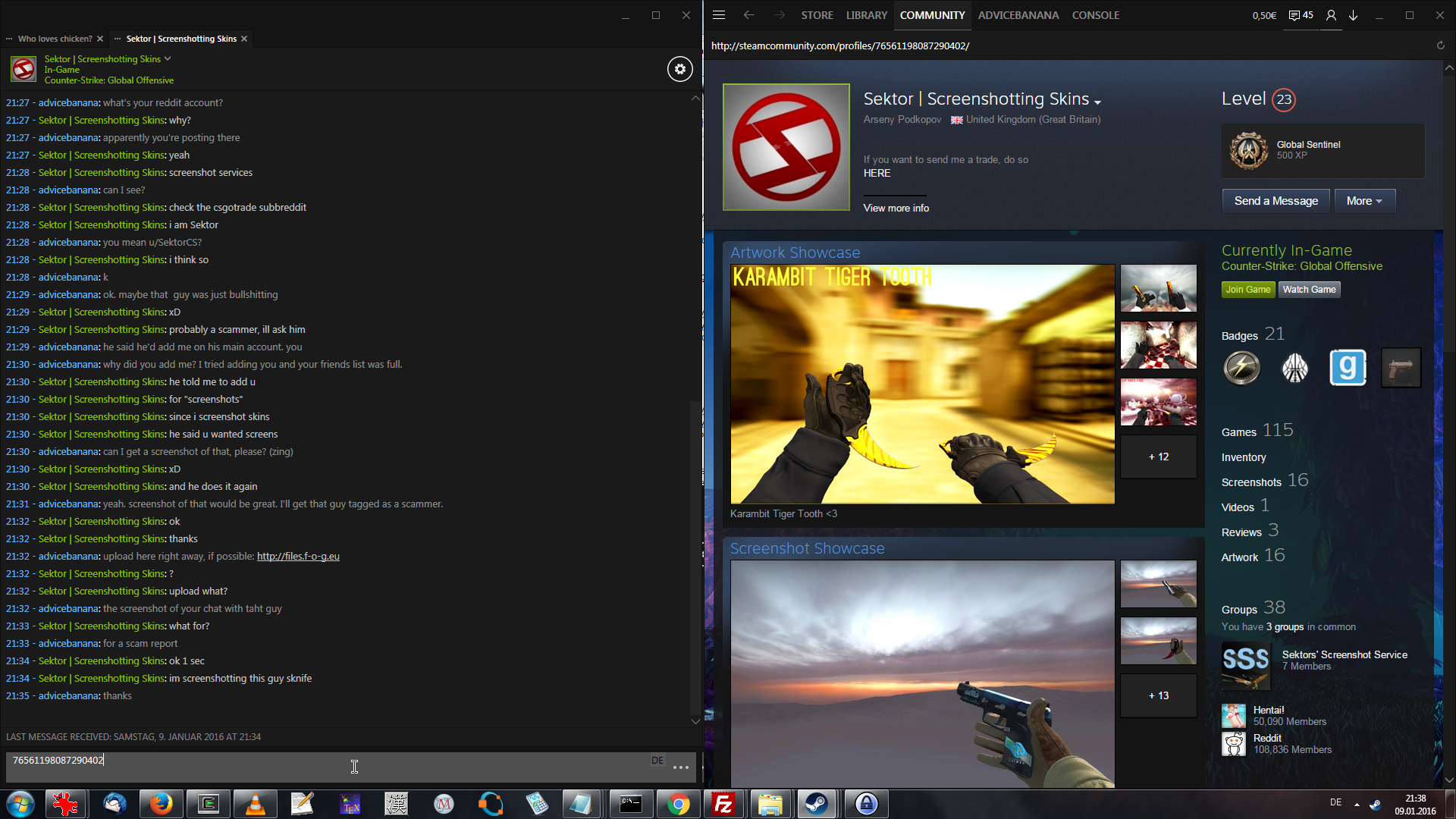Expand chat header friend name chevron

click(168, 58)
